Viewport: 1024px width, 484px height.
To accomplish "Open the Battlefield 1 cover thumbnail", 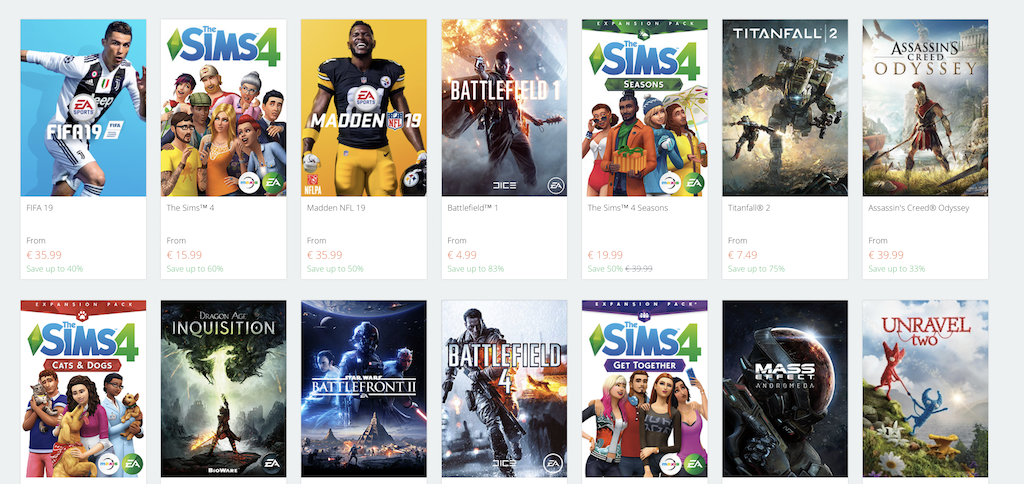I will pos(504,108).
